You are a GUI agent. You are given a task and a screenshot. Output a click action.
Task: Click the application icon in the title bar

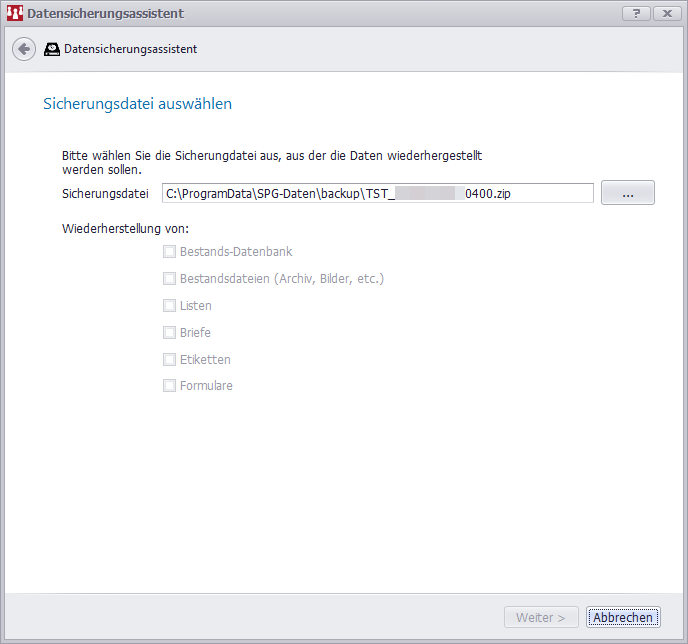(x=14, y=13)
